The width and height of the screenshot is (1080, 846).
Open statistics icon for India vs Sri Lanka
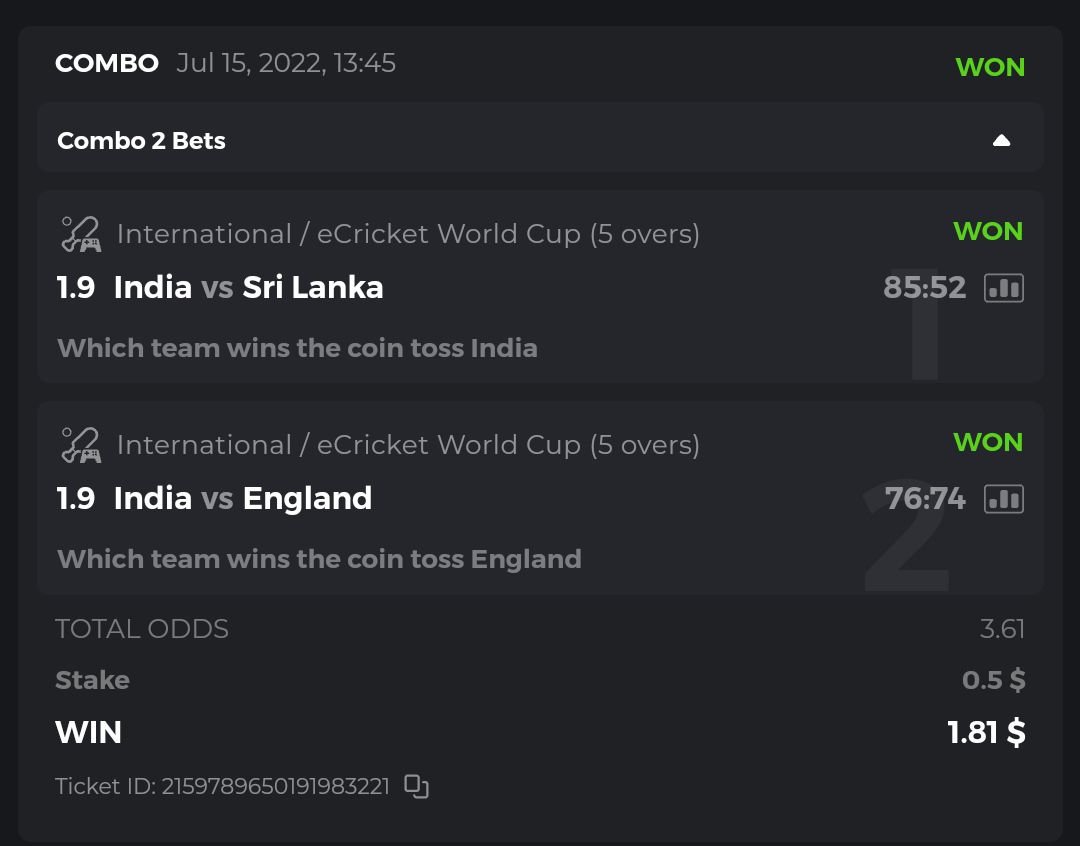(1004, 288)
